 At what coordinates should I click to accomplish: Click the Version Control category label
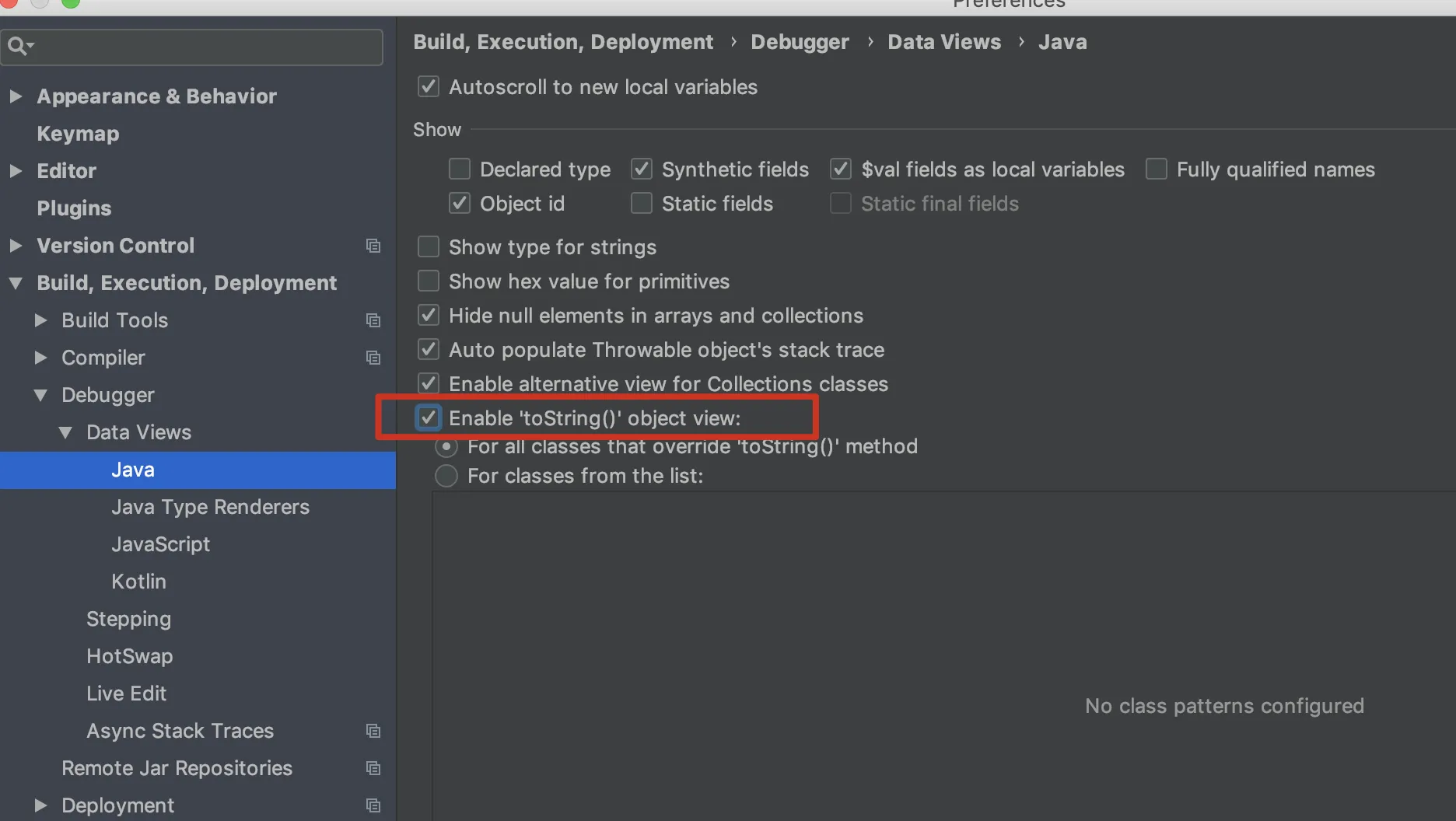tap(115, 246)
